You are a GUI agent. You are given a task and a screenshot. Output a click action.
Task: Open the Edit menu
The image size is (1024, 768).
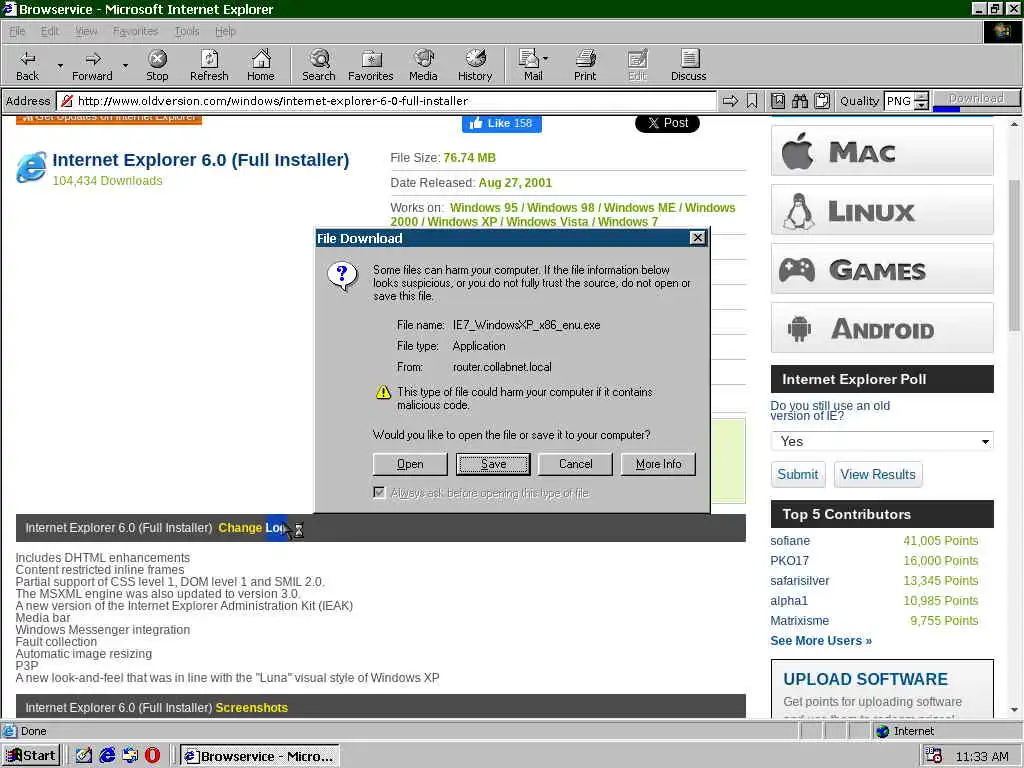(50, 31)
